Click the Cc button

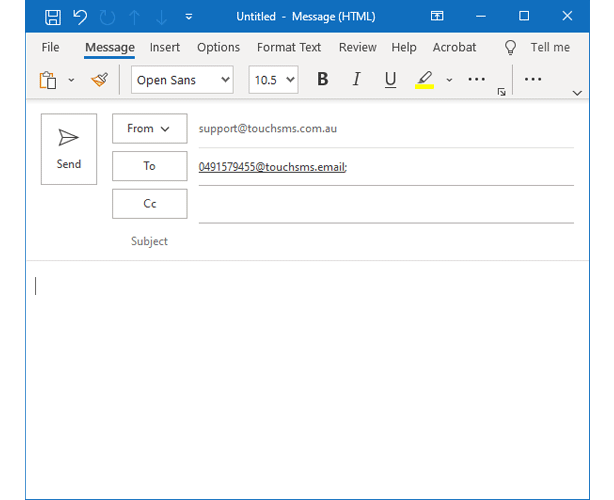click(149, 204)
